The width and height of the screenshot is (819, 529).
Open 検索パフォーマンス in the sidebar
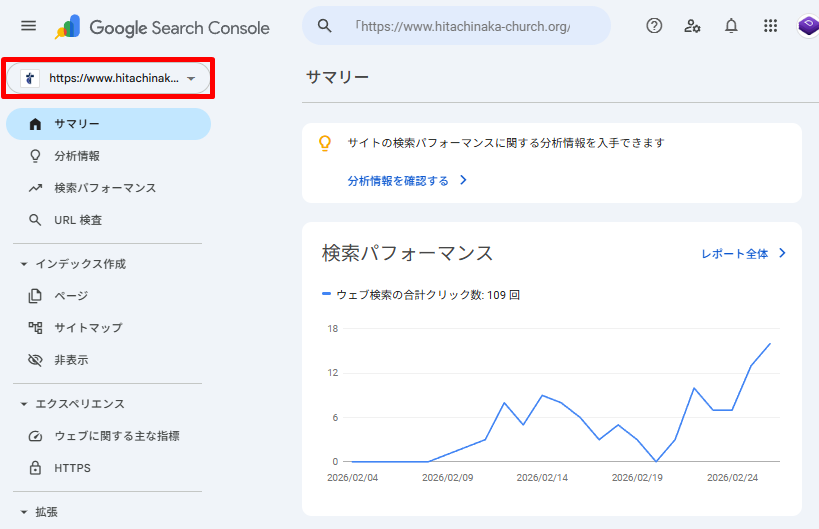105,188
